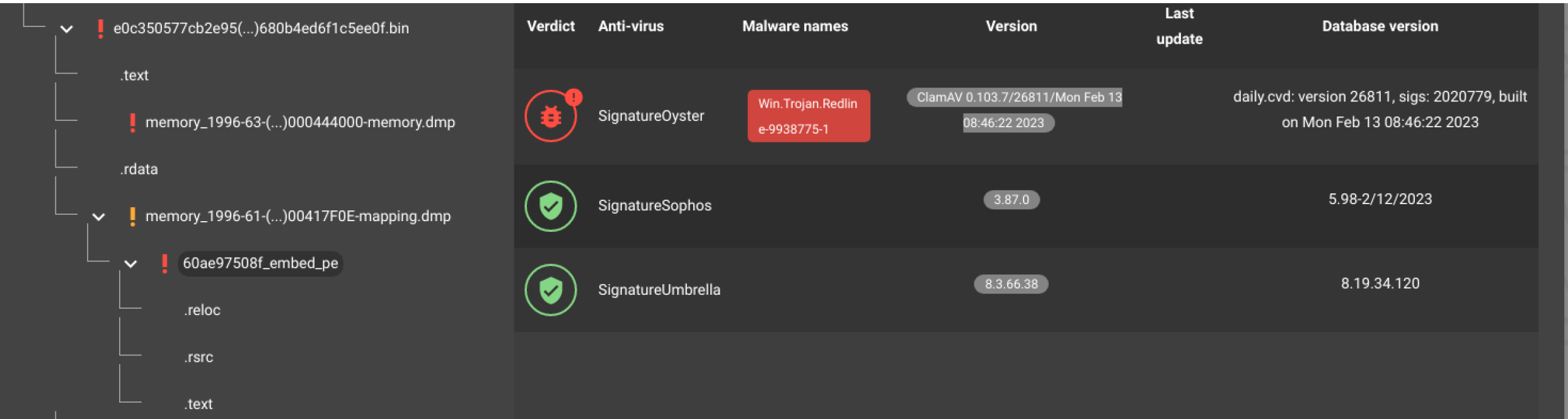Click red alert icon beside e0c350577cb2e95 bin file
Viewport: 1568px width, 419px height.
pos(100,28)
